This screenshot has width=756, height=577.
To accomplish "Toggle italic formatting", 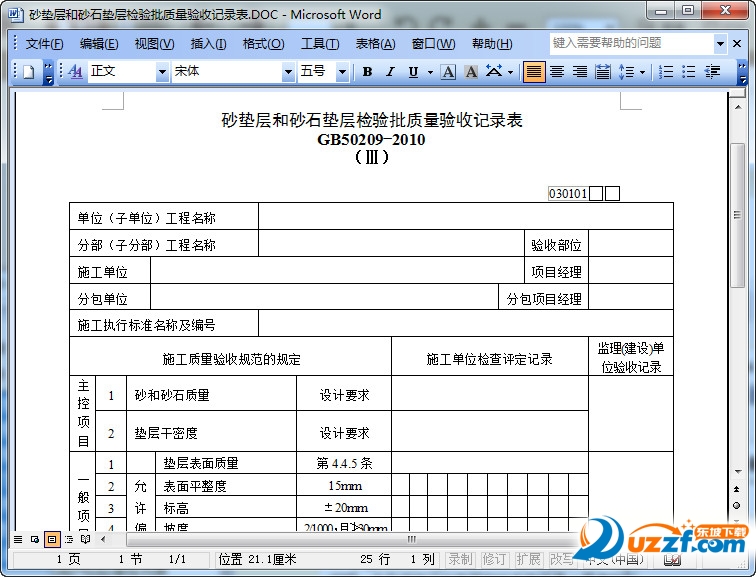I will pyautogui.click(x=390, y=72).
